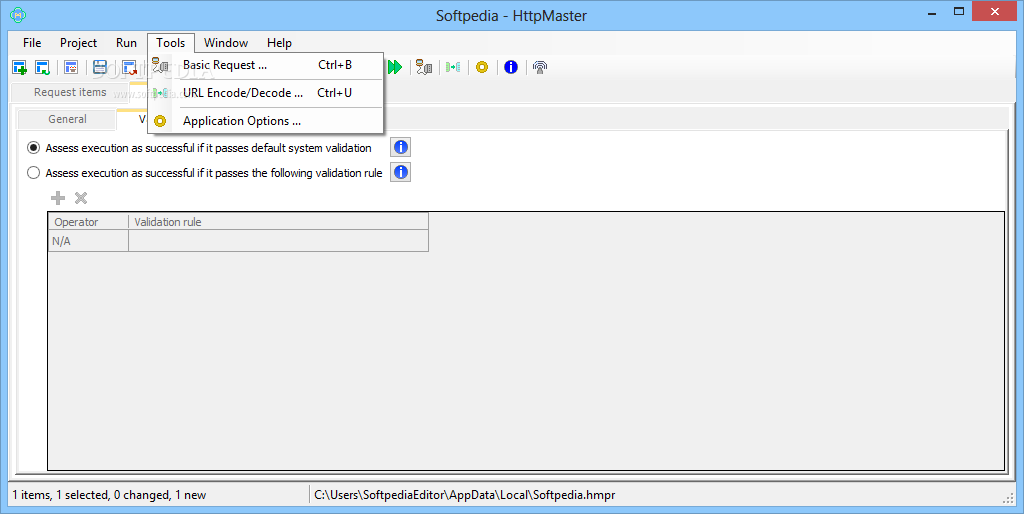Click the broadcast antenna toolbar icon

click(x=539, y=67)
